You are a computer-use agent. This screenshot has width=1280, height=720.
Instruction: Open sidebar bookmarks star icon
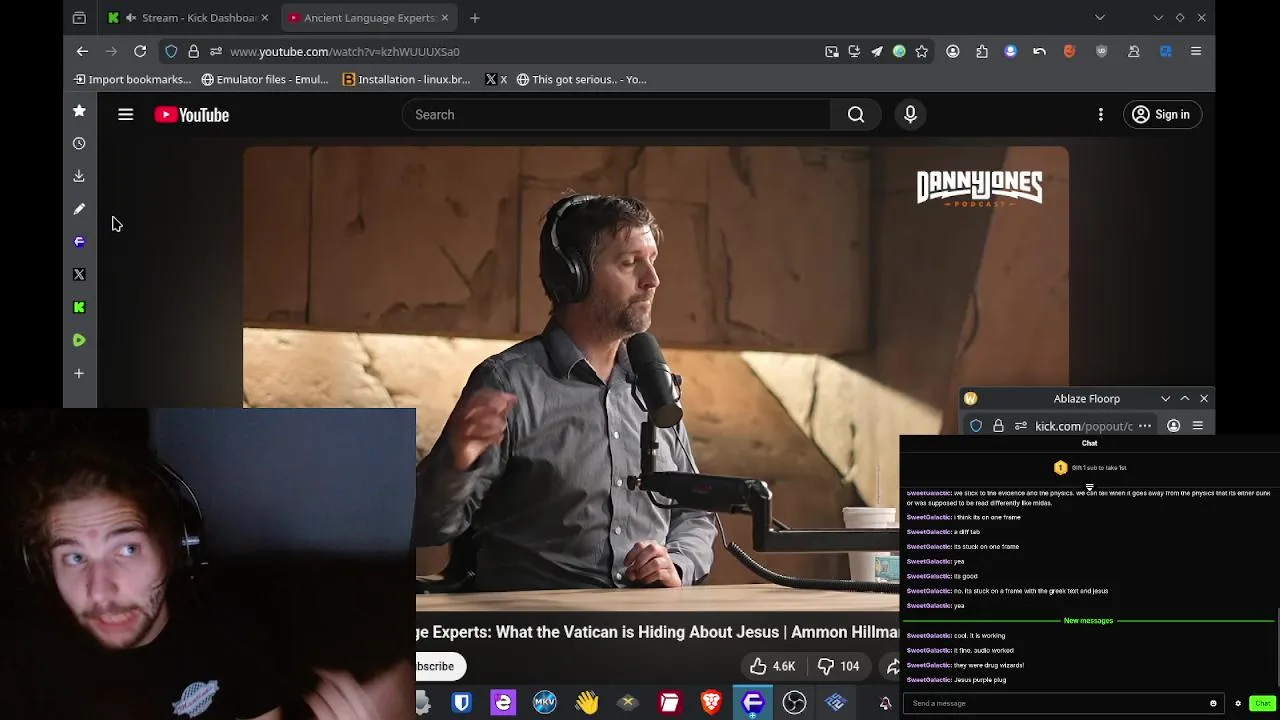pyautogui.click(x=79, y=111)
